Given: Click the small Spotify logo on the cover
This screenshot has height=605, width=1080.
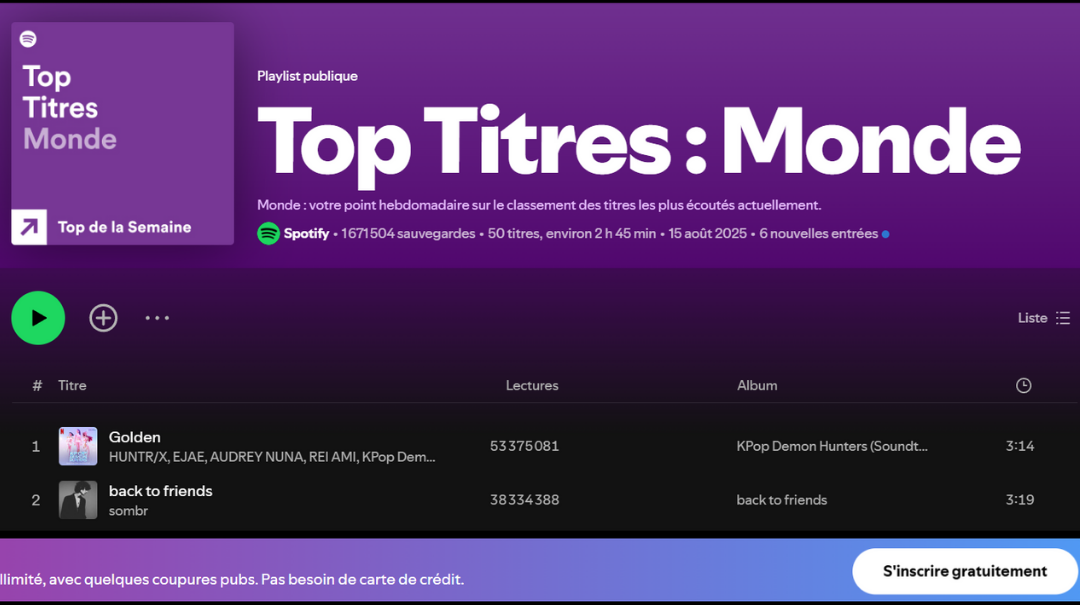Looking at the screenshot, I should [28, 39].
